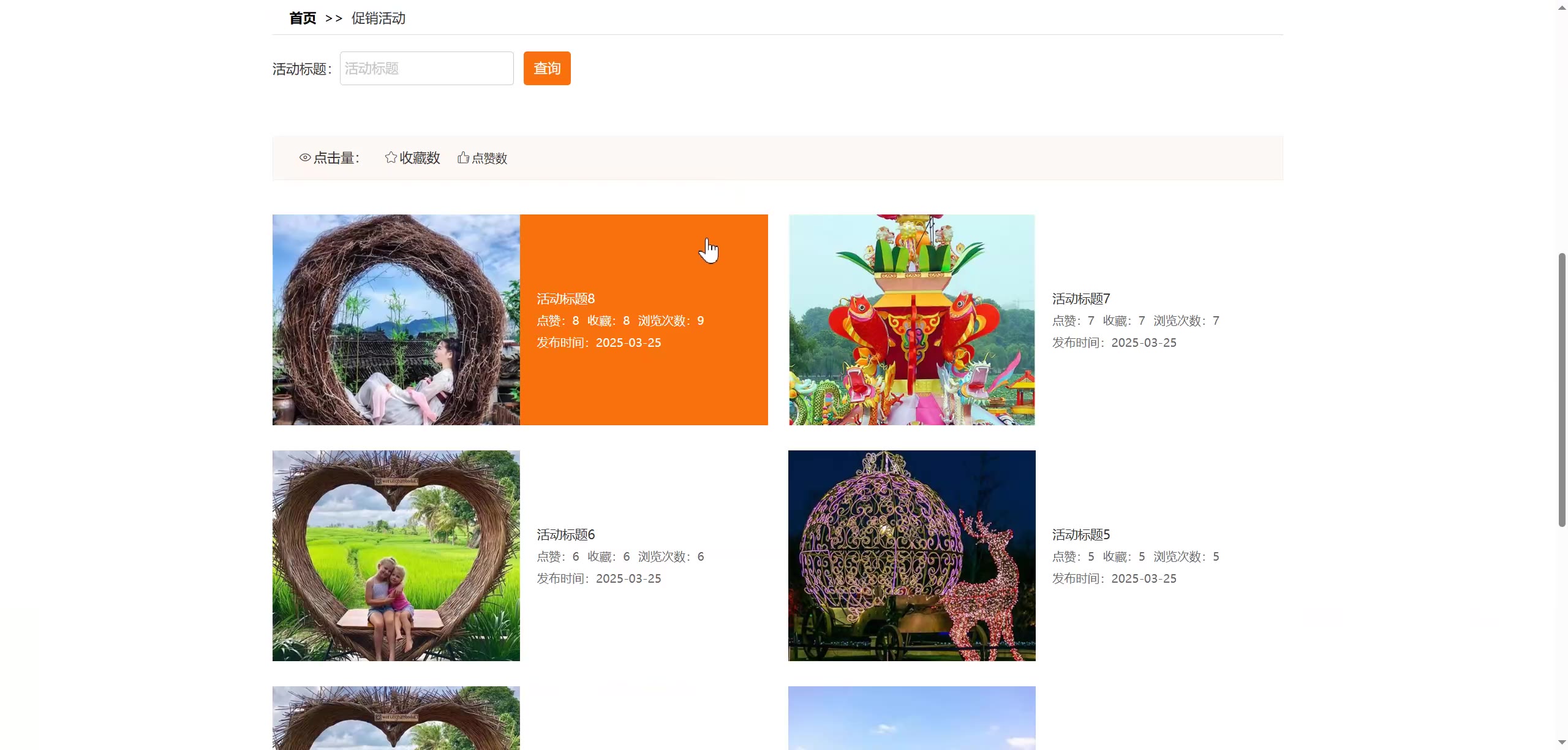Click the scrollbar down arrow
This screenshot has width=1568, height=750.
pyautogui.click(x=1561, y=743)
